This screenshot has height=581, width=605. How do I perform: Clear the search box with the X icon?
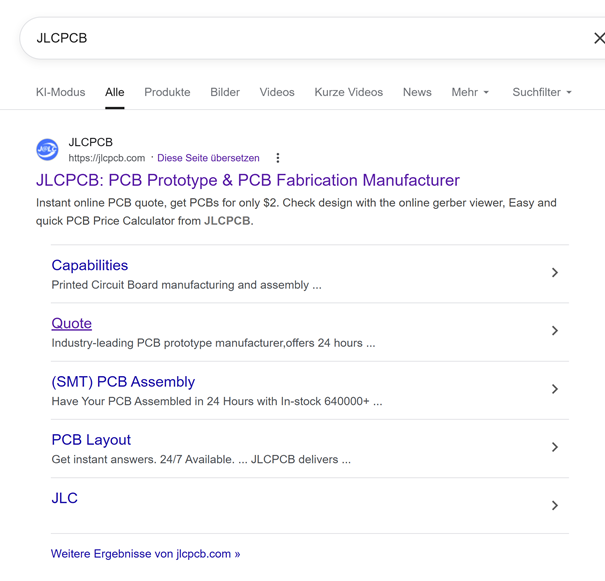(x=599, y=38)
